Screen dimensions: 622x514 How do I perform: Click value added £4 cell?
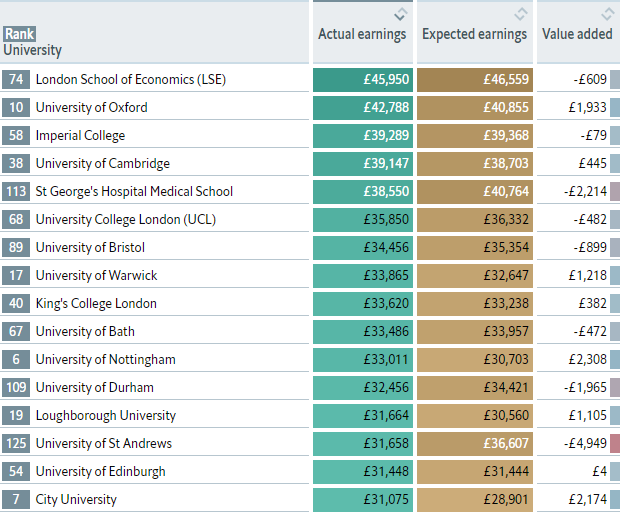click(x=578, y=472)
